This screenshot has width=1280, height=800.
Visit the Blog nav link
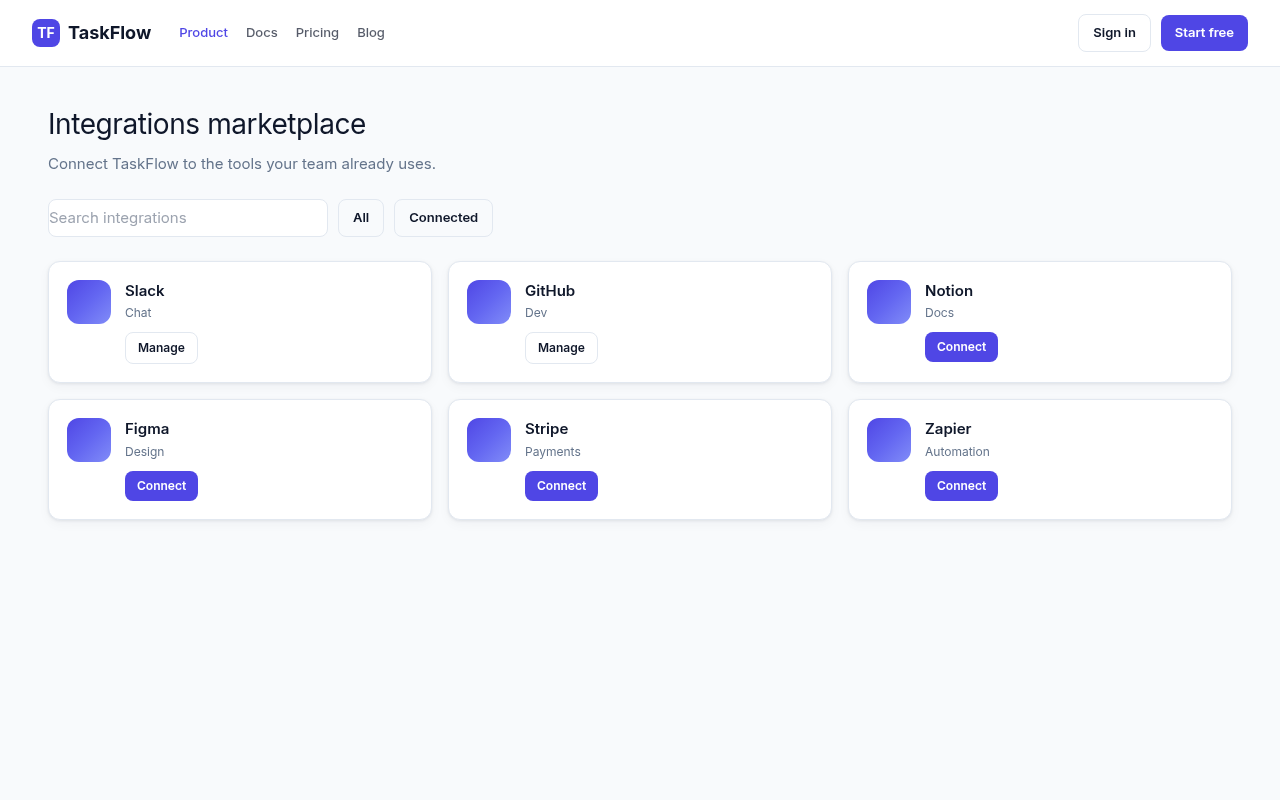coord(371,33)
